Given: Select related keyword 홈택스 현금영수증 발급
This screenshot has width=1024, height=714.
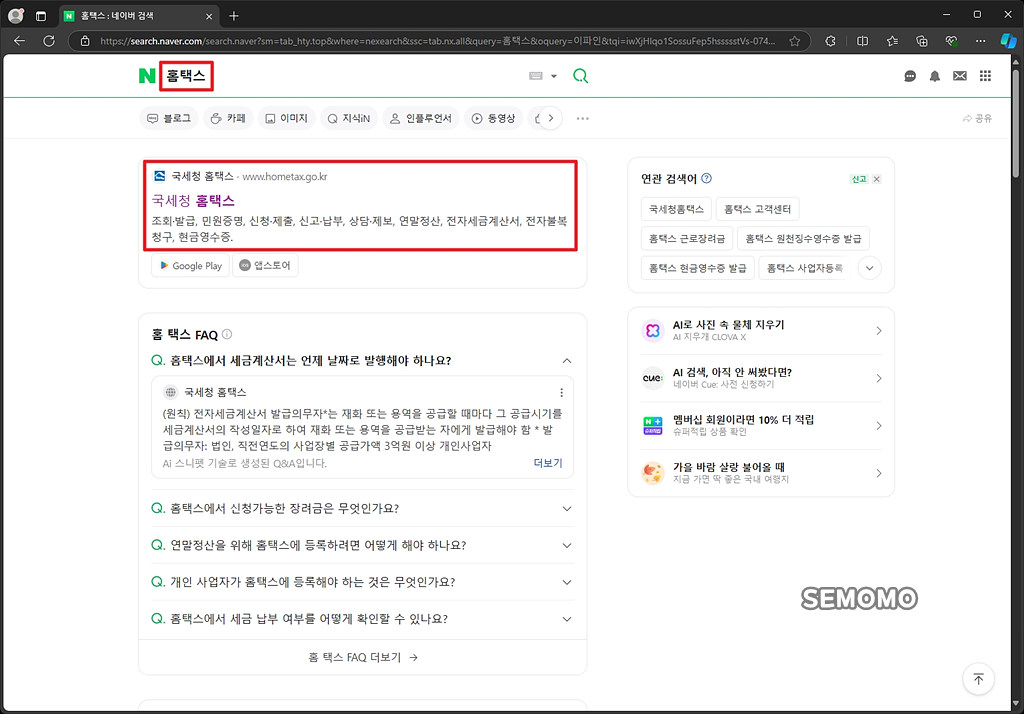Looking at the screenshot, I should coord(697,268).
